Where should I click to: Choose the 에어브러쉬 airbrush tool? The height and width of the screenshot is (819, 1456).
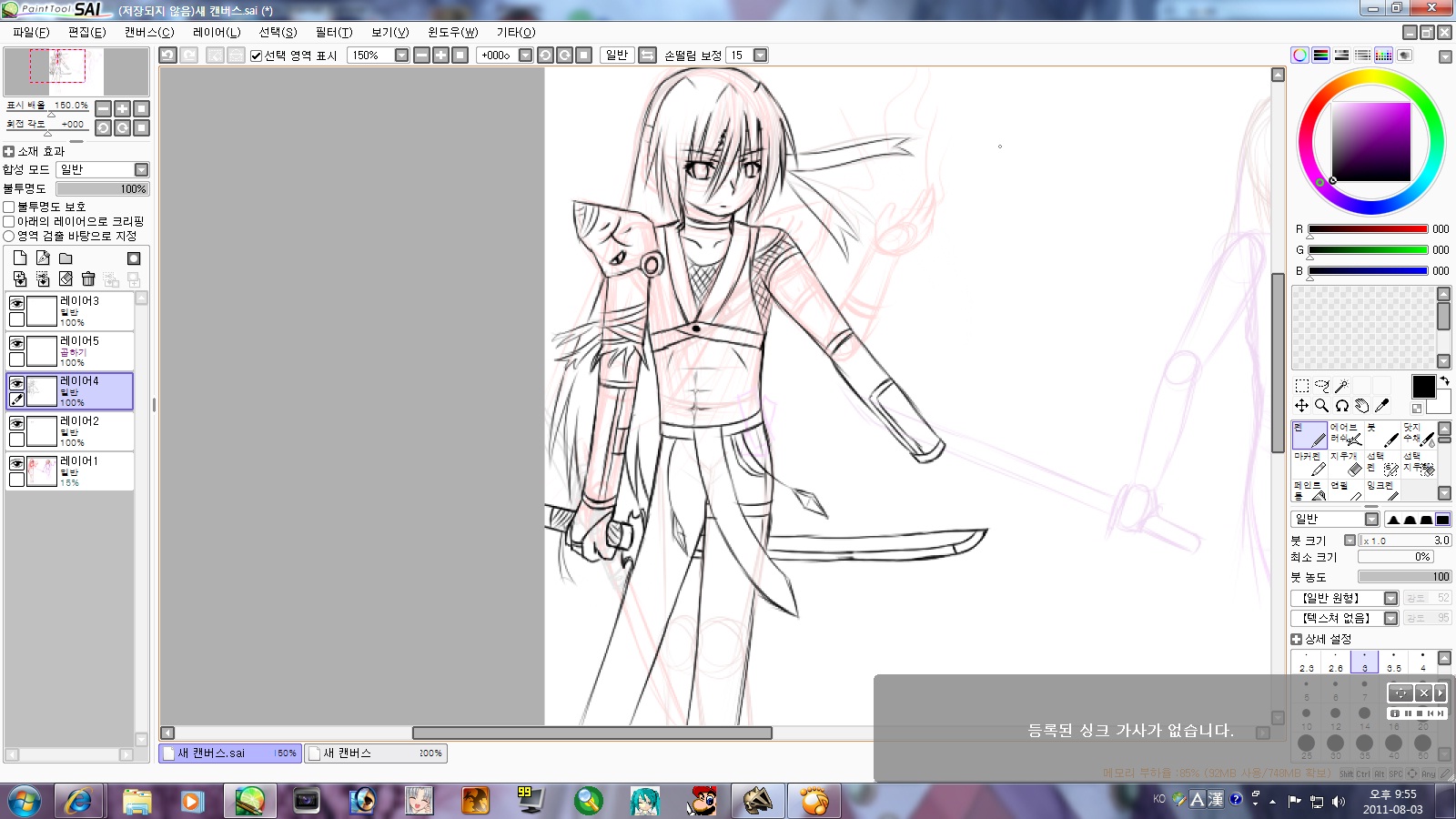(1346, 435)
